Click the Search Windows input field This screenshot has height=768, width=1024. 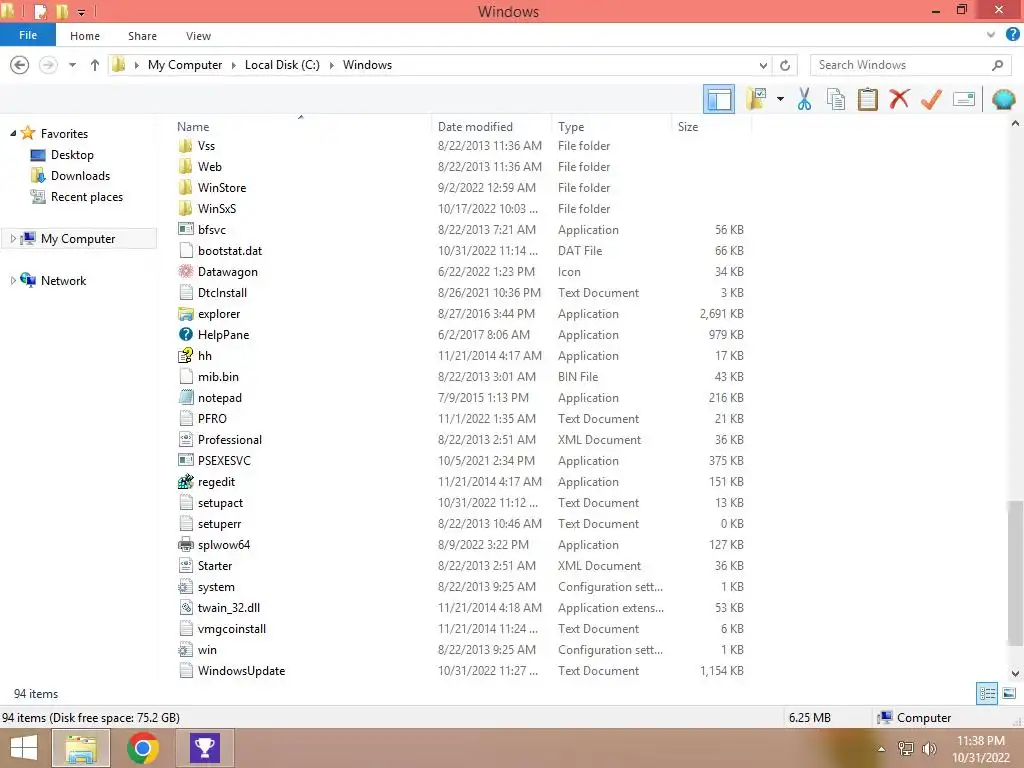point(910,65)
